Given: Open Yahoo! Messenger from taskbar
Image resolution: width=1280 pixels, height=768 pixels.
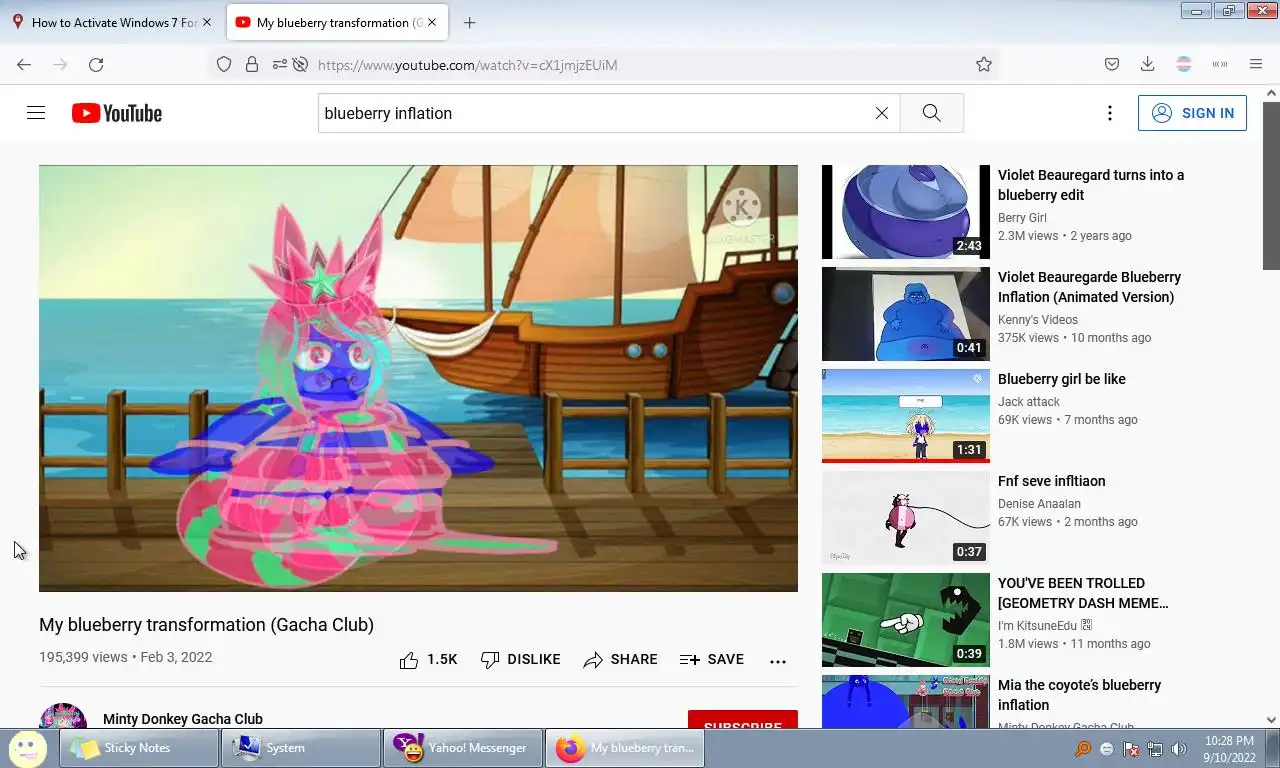Looking at the screenshot, I should point(463,748).
